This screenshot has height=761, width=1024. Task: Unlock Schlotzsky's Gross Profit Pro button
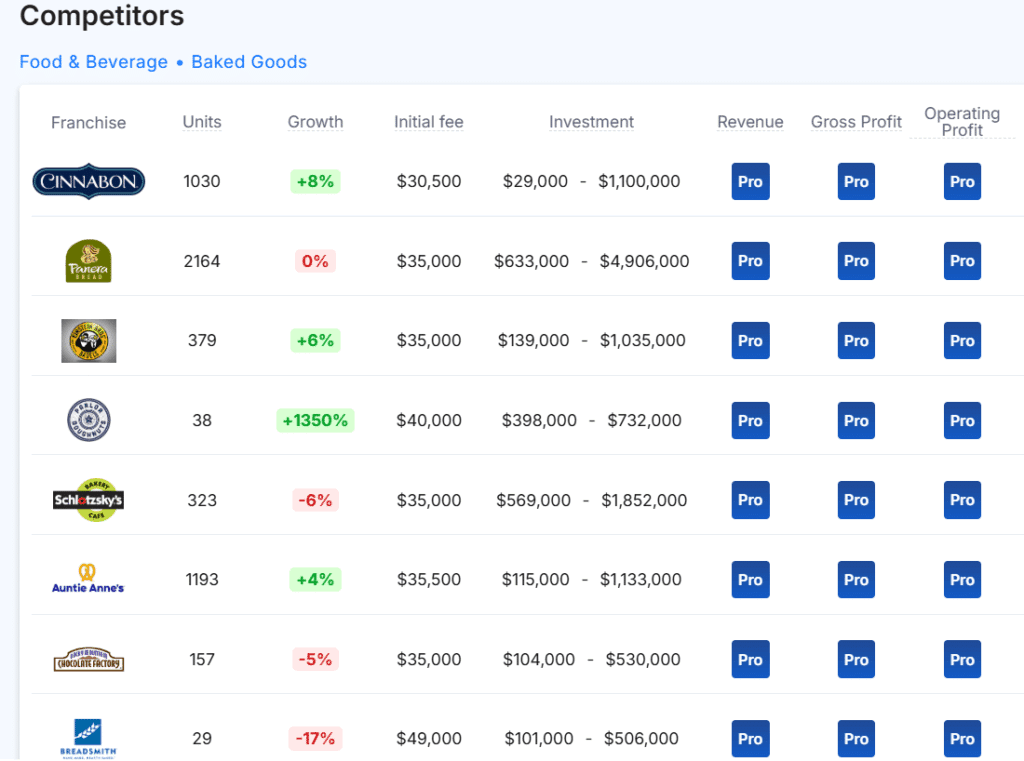(x=856, y=500)
